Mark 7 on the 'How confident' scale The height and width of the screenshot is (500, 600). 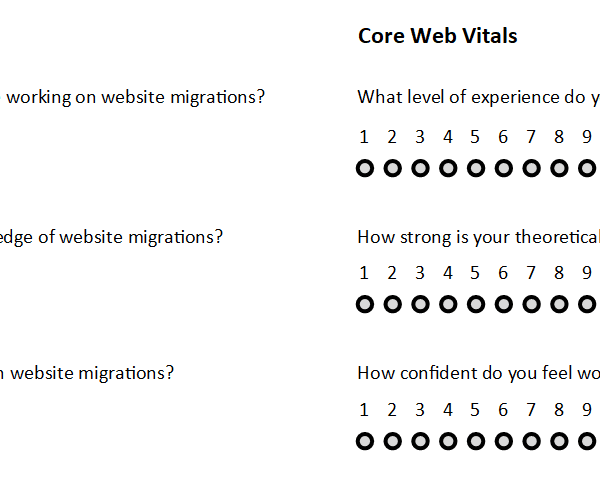pyautogui.click(x=532, y=440)
